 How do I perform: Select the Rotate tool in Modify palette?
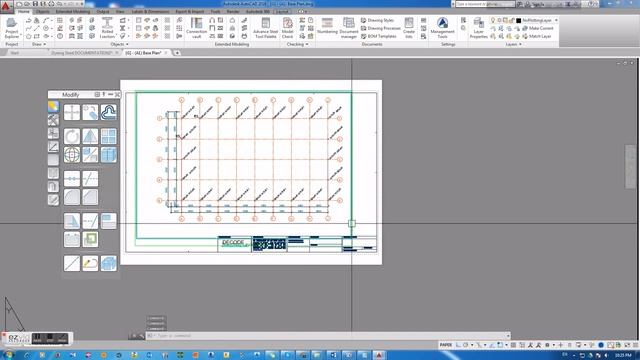coord(72,136)
